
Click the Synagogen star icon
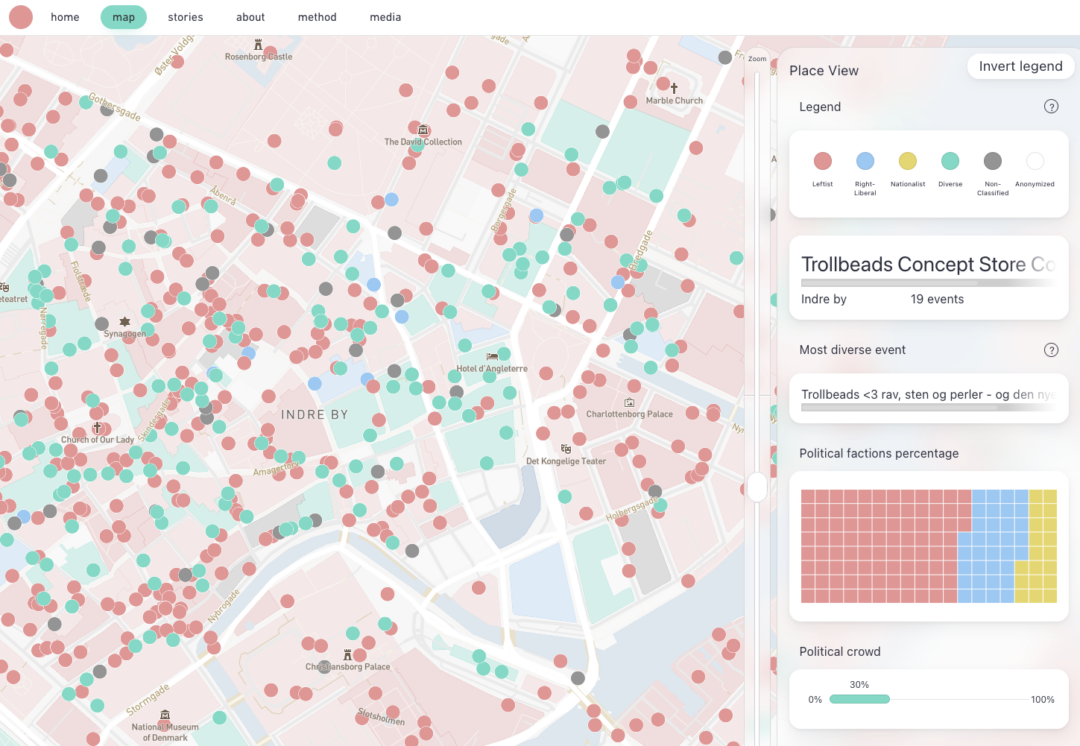125,322
